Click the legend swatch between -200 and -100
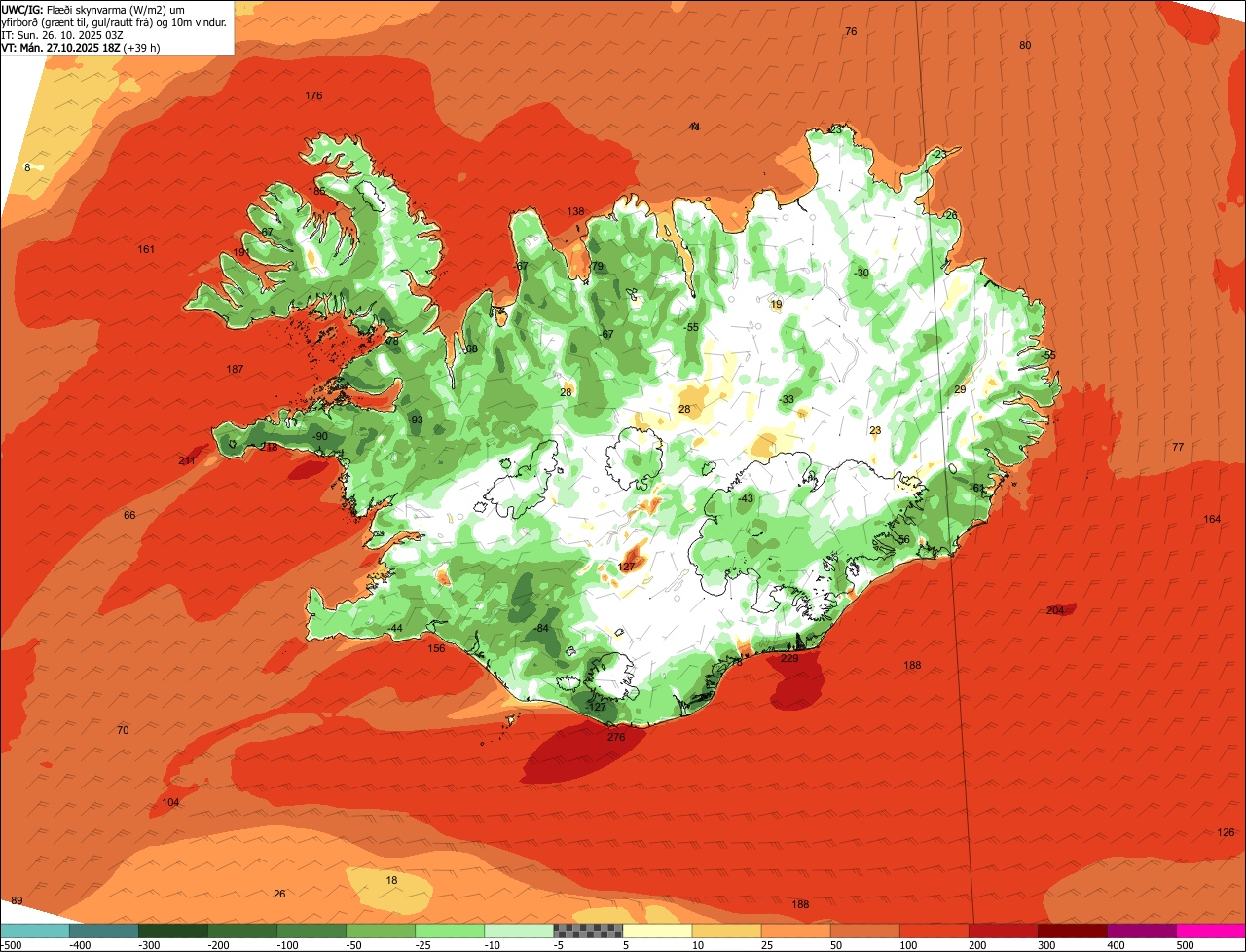Image resolution: width=1246 pixels, height=952 pixels. [241, 931]
